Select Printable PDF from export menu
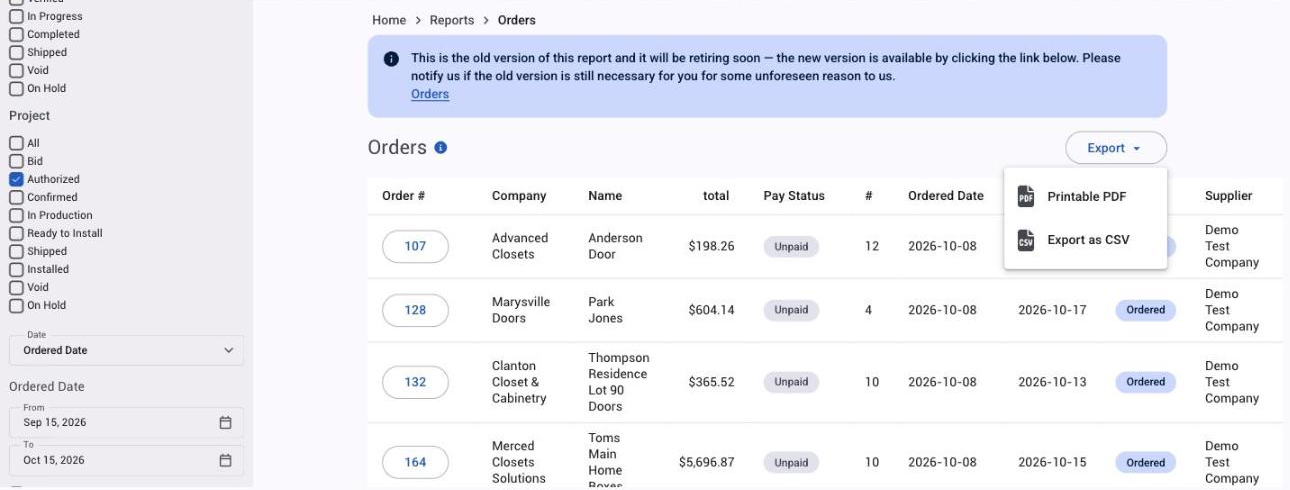The height and width of the screenshot is (490, 1290). (x=1086, y=197)
